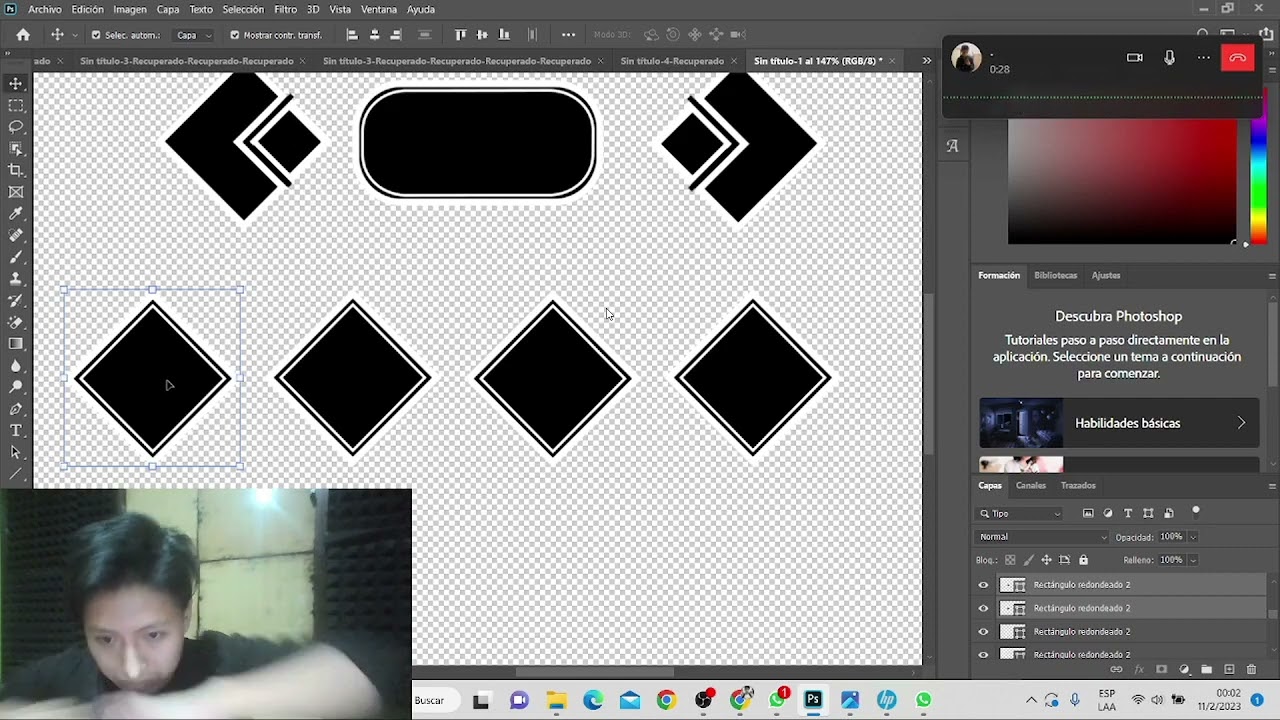The height and width of the screenshot is (720, 1280).
Task: Create a new fill or adjustment layer
Action: click(1184, 669)
